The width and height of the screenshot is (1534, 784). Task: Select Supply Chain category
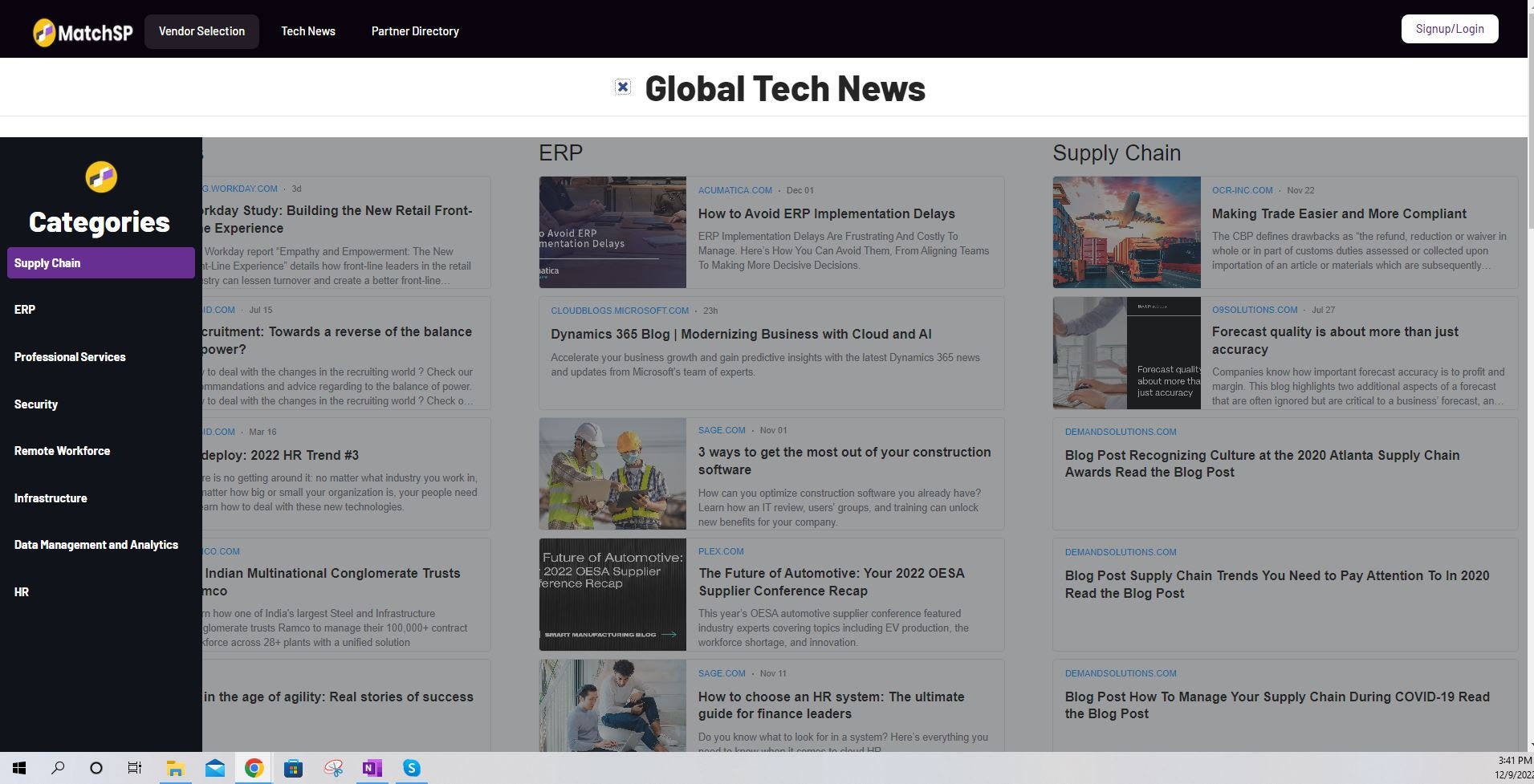(x=101, y=263)
